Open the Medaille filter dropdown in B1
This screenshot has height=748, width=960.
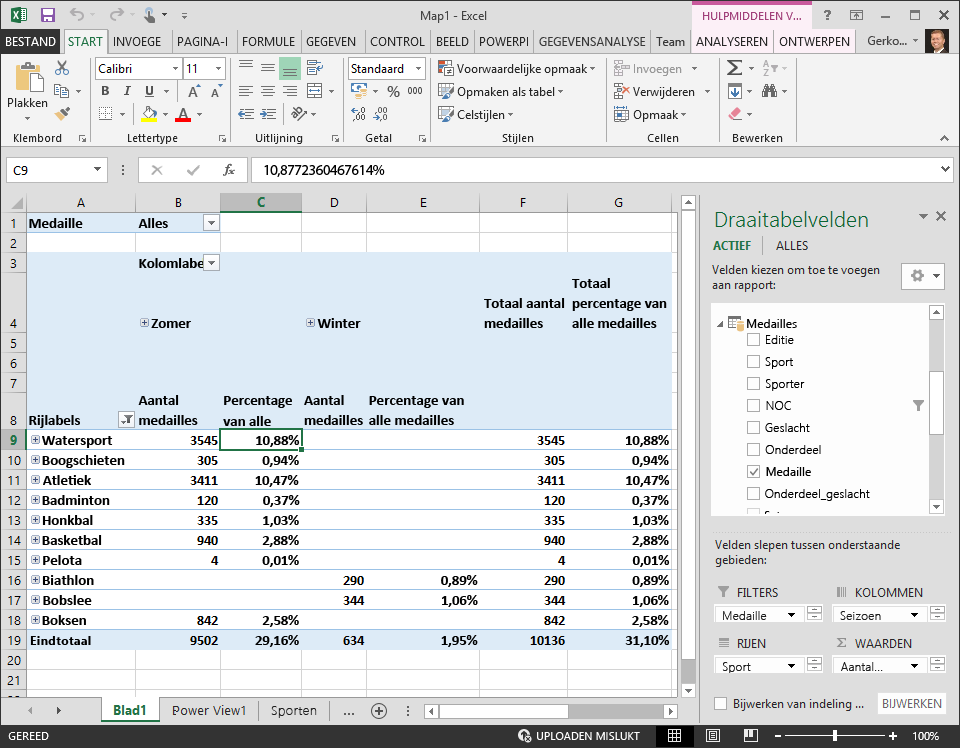point(211,223)
